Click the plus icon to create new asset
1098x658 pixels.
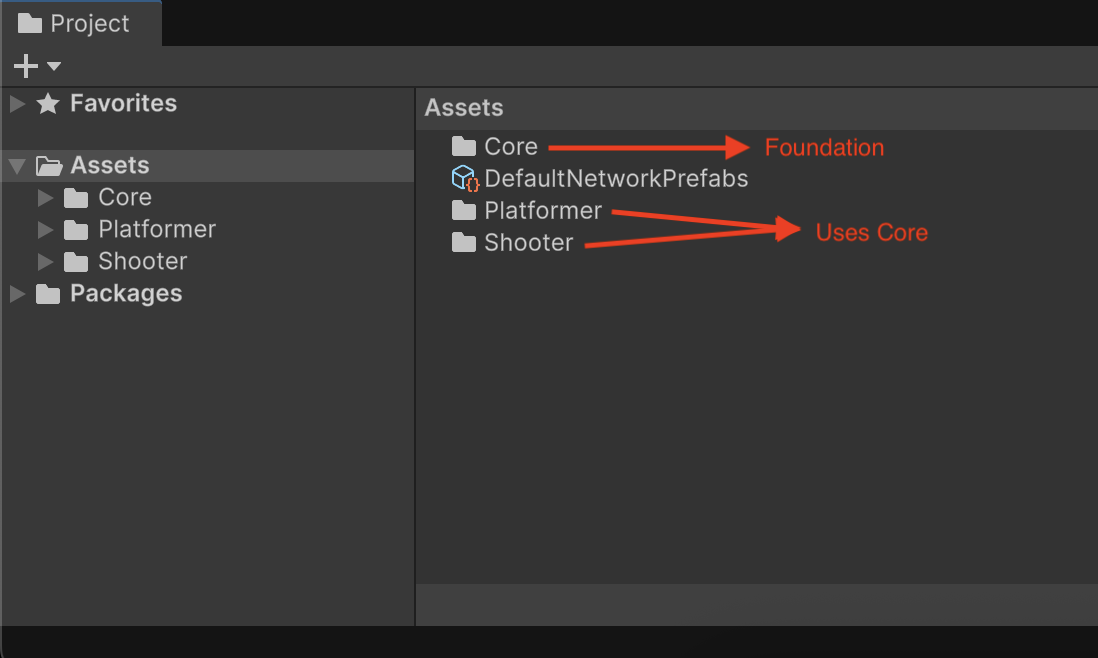(23, 66)
